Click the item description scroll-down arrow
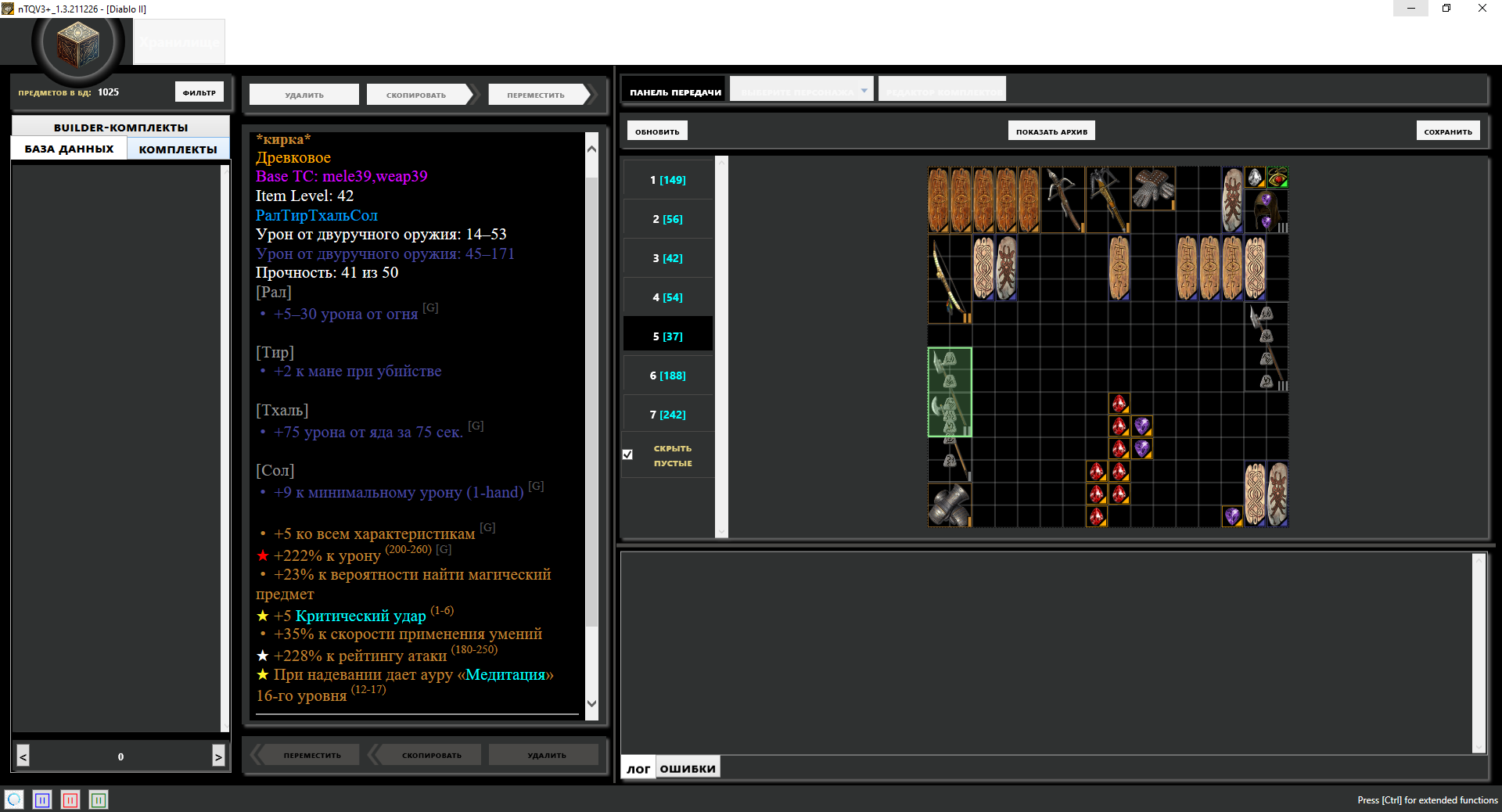 point(591,703)
